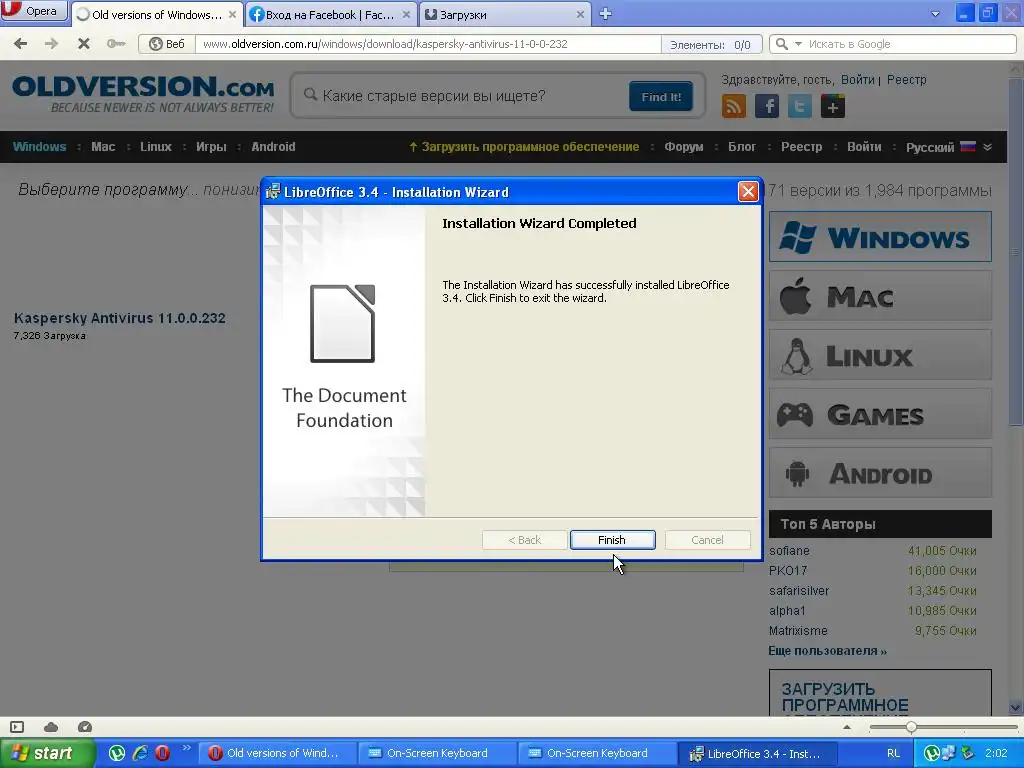Image resolution: width=1024 pixels, height=768 pixels.
Task: Open safarisilver author profile
Action: (799, 591)
